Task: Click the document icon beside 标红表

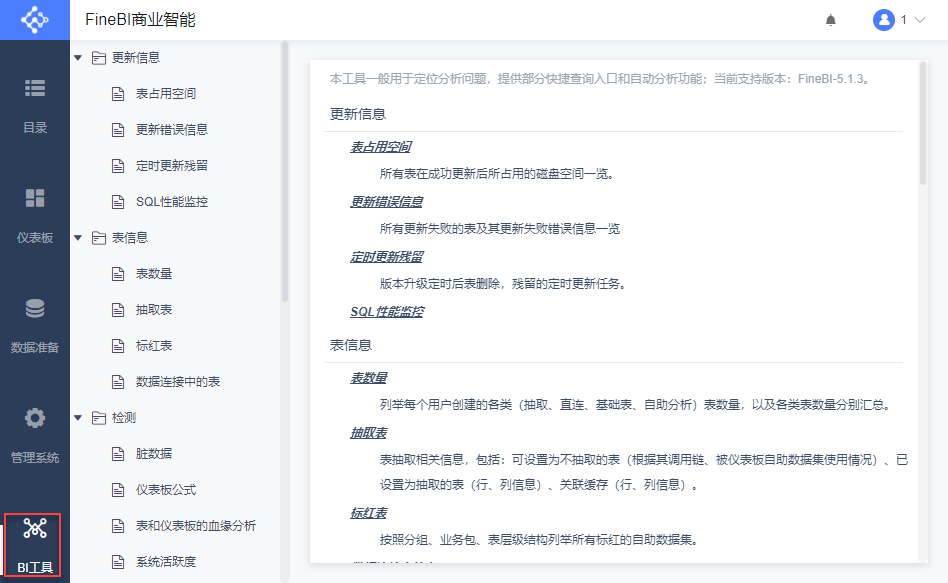Action: [118, 346]
